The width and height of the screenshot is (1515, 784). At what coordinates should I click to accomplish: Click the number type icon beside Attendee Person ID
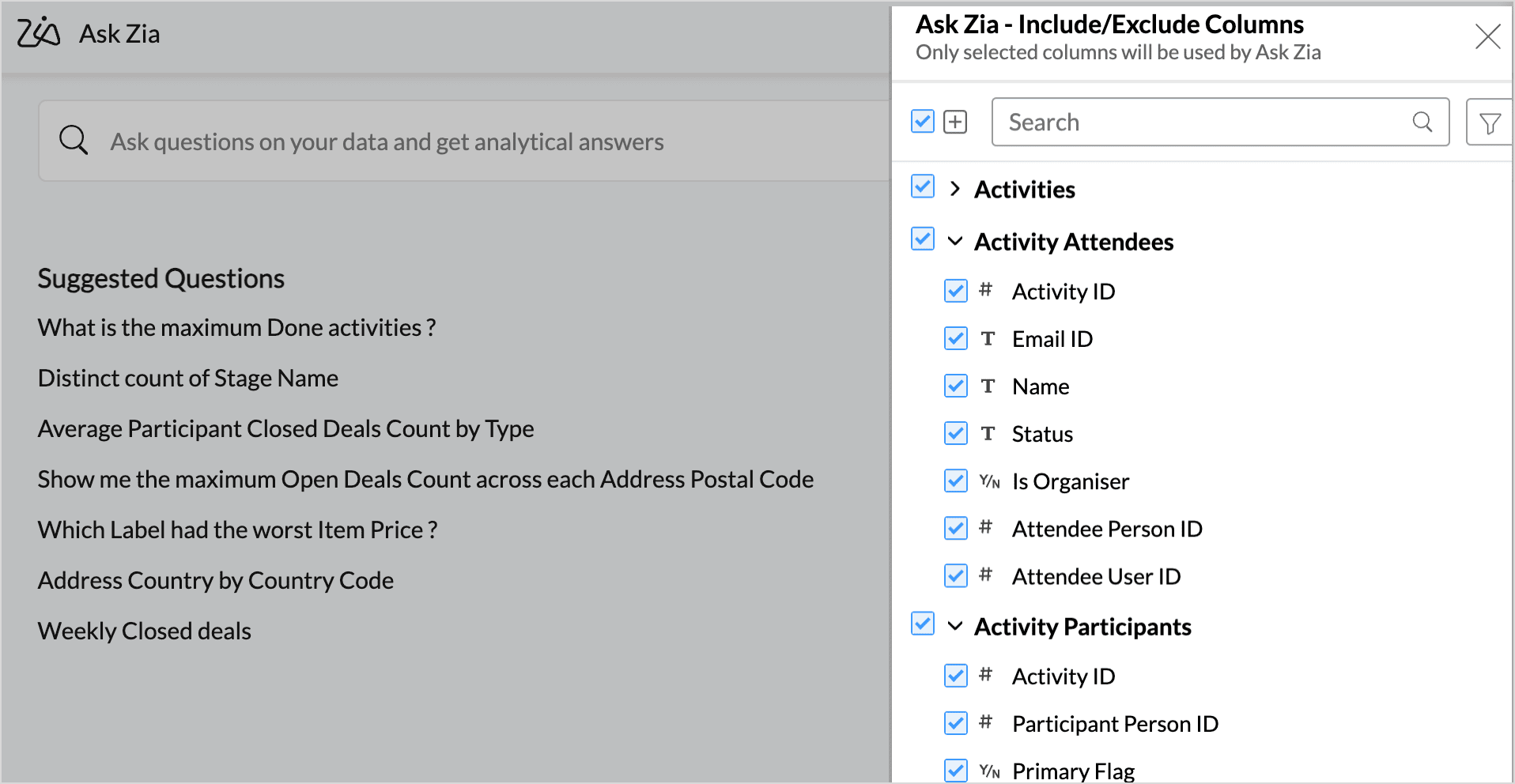click(x=985, y=527)
